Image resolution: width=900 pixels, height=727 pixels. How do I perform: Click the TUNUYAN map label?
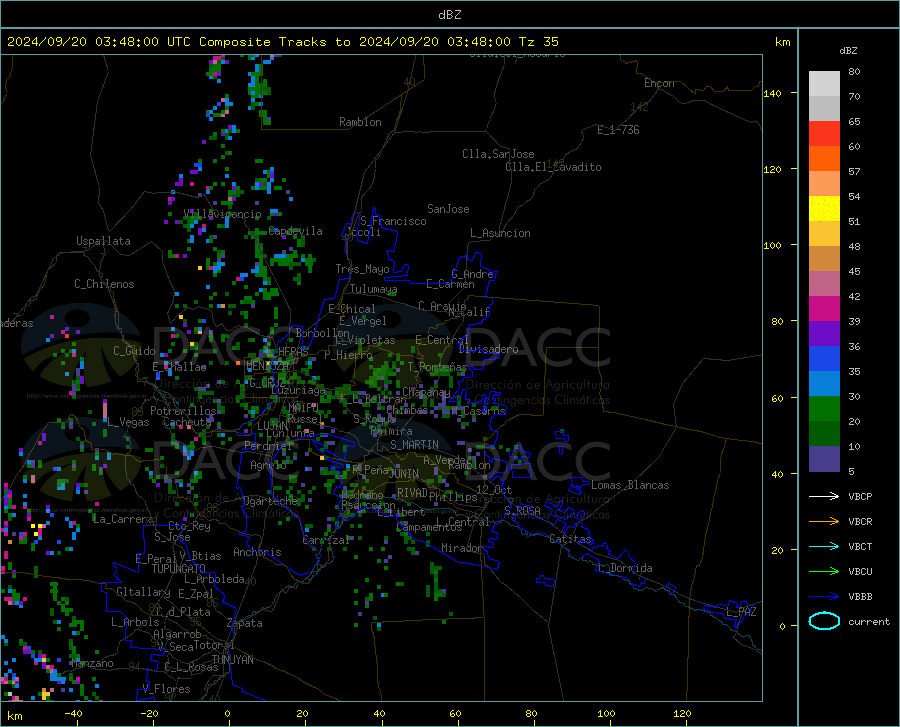tap(232, 660)
